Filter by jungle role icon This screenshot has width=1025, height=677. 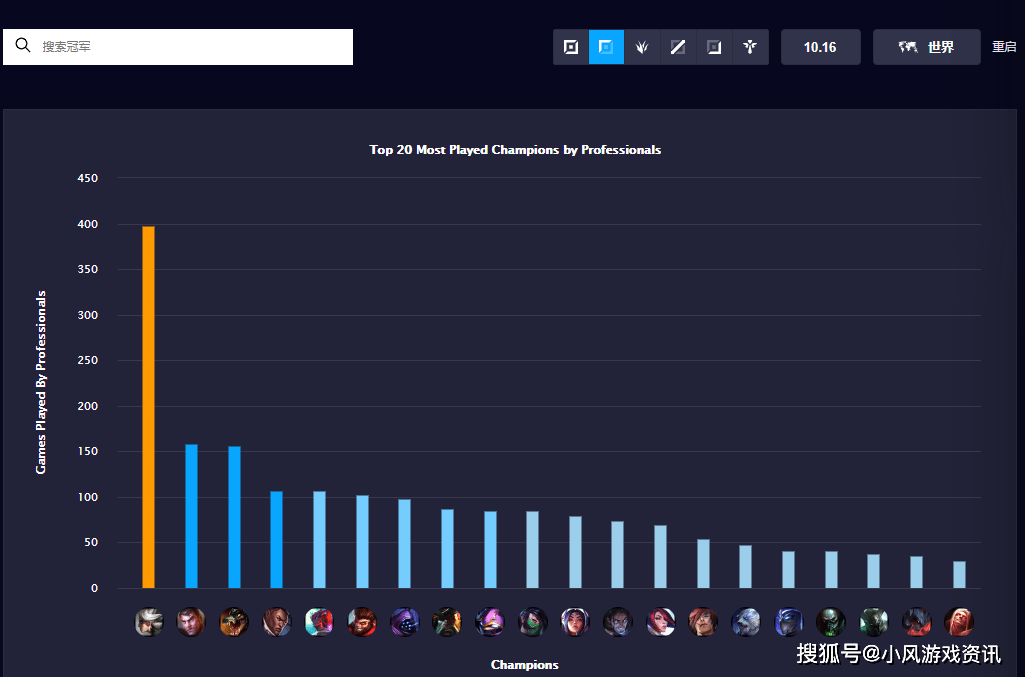point(642,47)
